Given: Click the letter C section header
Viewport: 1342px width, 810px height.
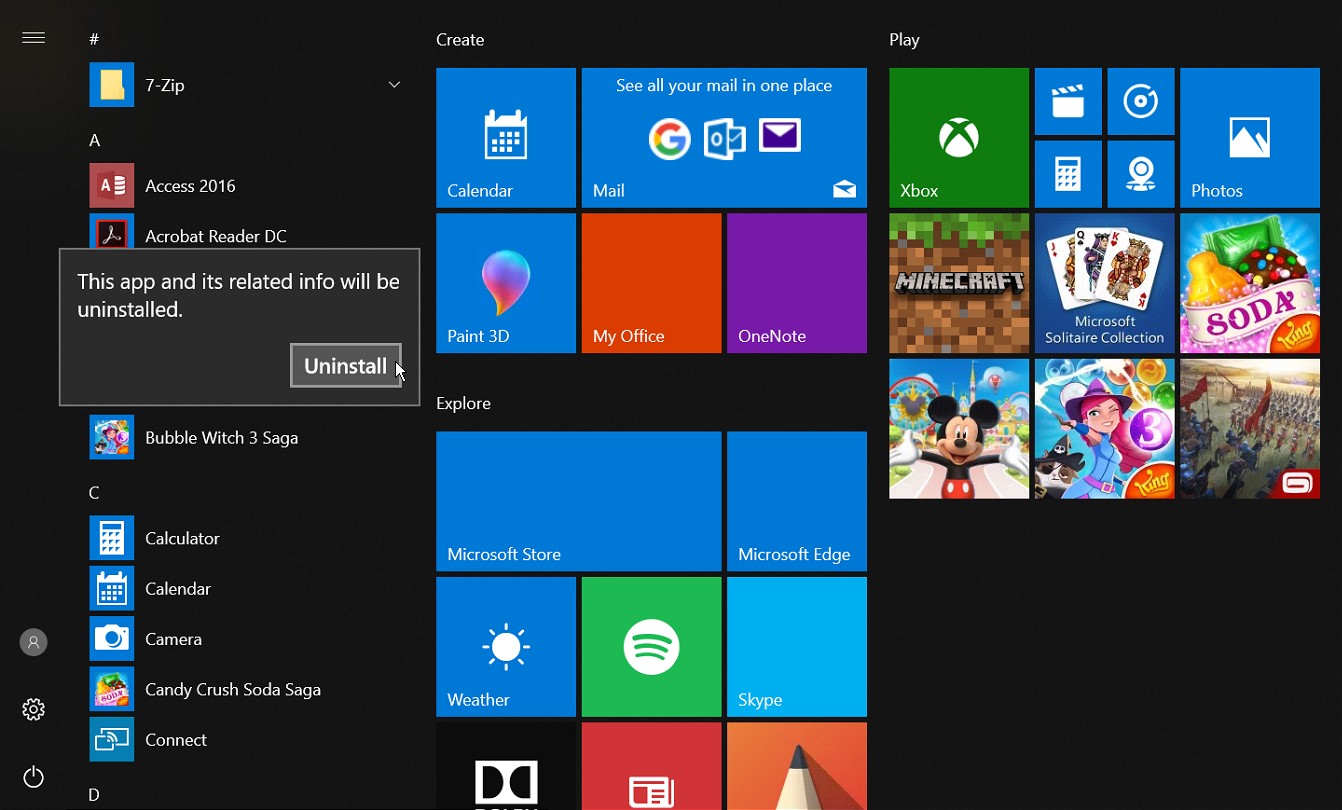Looking at the screenshot, I should tap(94, 493).
